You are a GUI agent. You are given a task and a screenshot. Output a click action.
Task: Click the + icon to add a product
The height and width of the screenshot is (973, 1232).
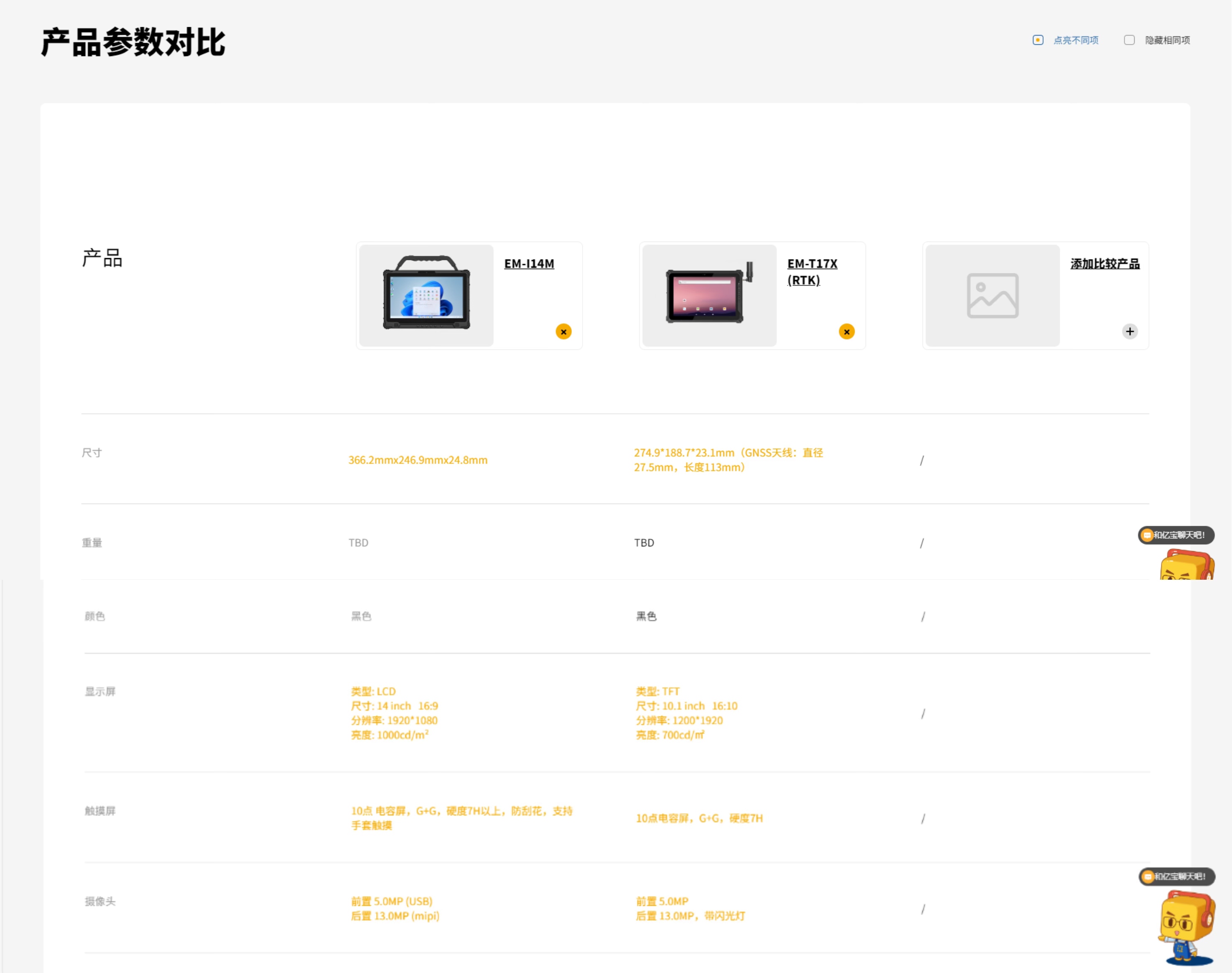(1130, 331)
